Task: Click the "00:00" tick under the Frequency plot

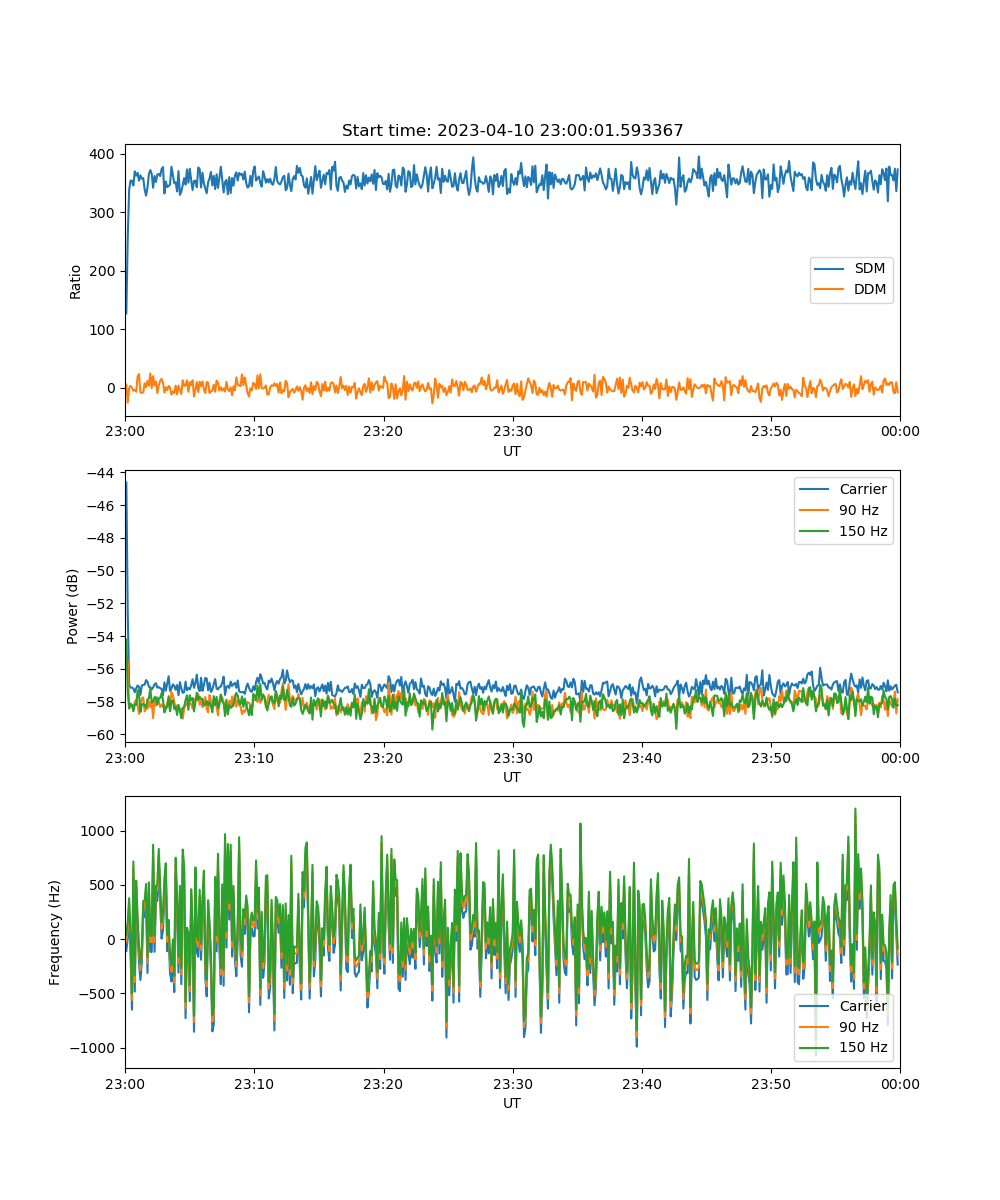Action: [x=900, y=1084]
